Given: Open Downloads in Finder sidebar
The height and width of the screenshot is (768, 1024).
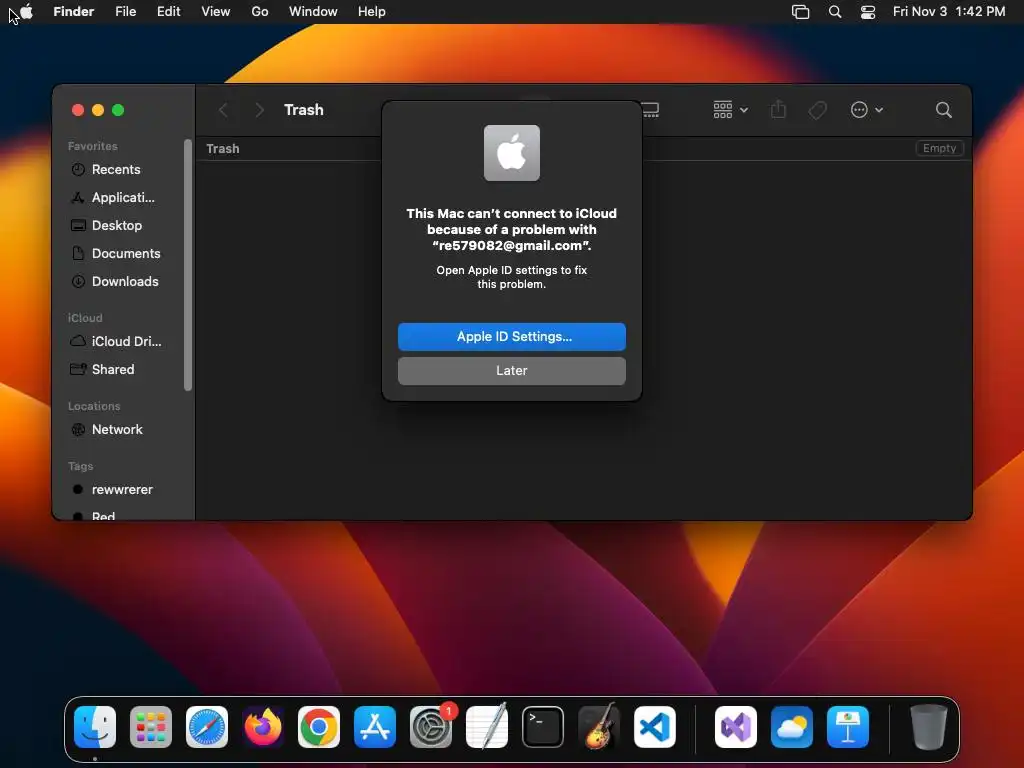Looking at the screenshot, I should (x=125, y=281).
